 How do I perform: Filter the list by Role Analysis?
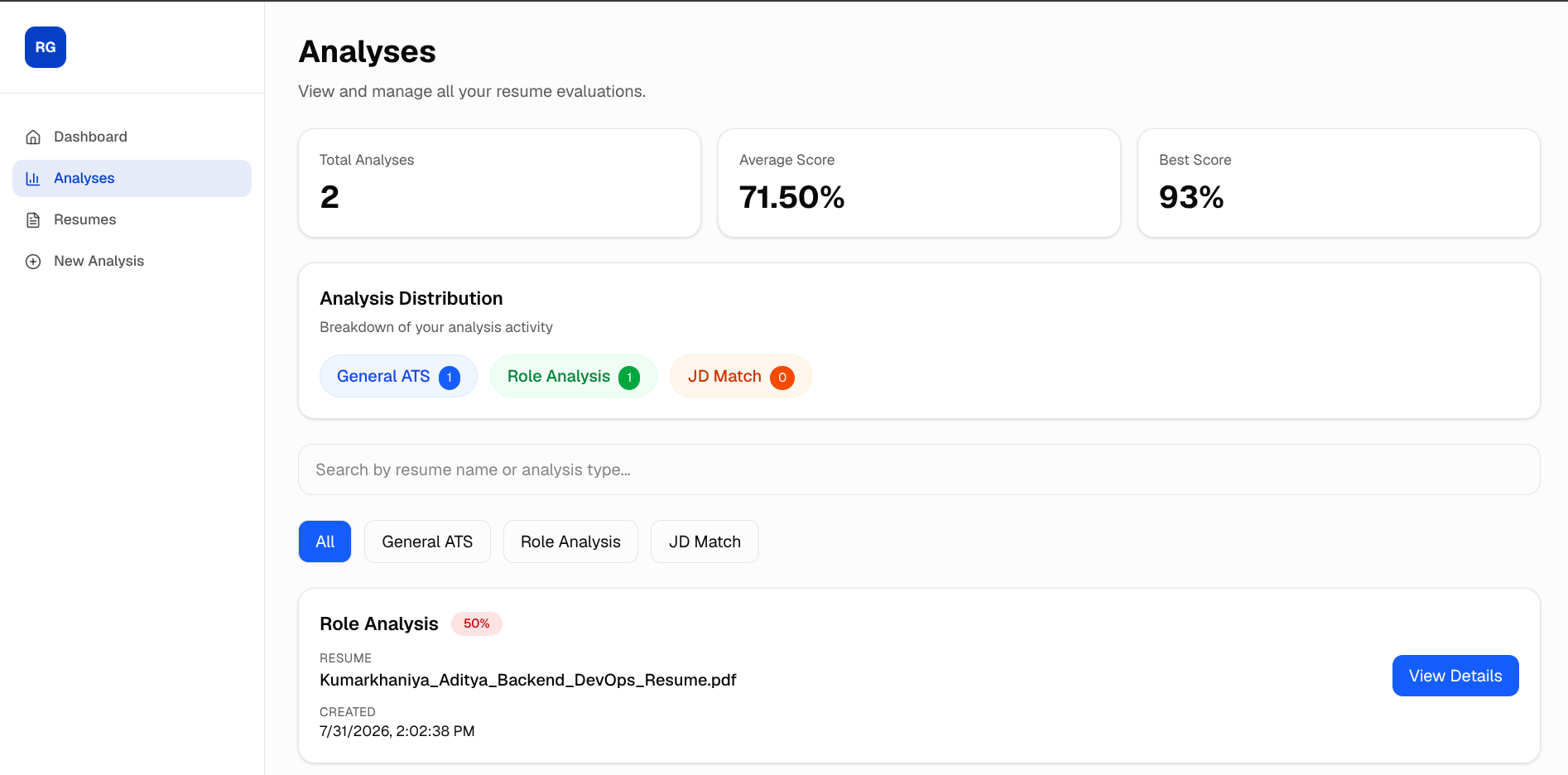pos(570,542)
